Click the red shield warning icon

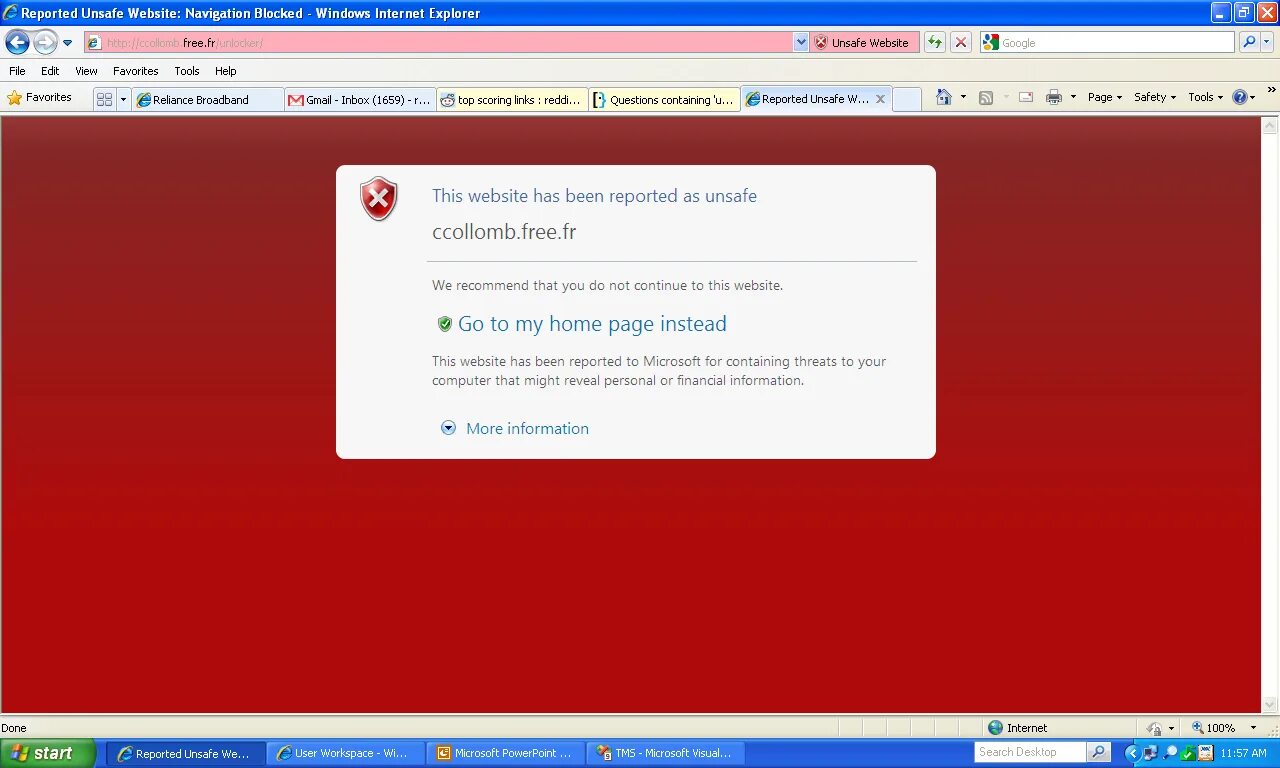click(379, 199)
